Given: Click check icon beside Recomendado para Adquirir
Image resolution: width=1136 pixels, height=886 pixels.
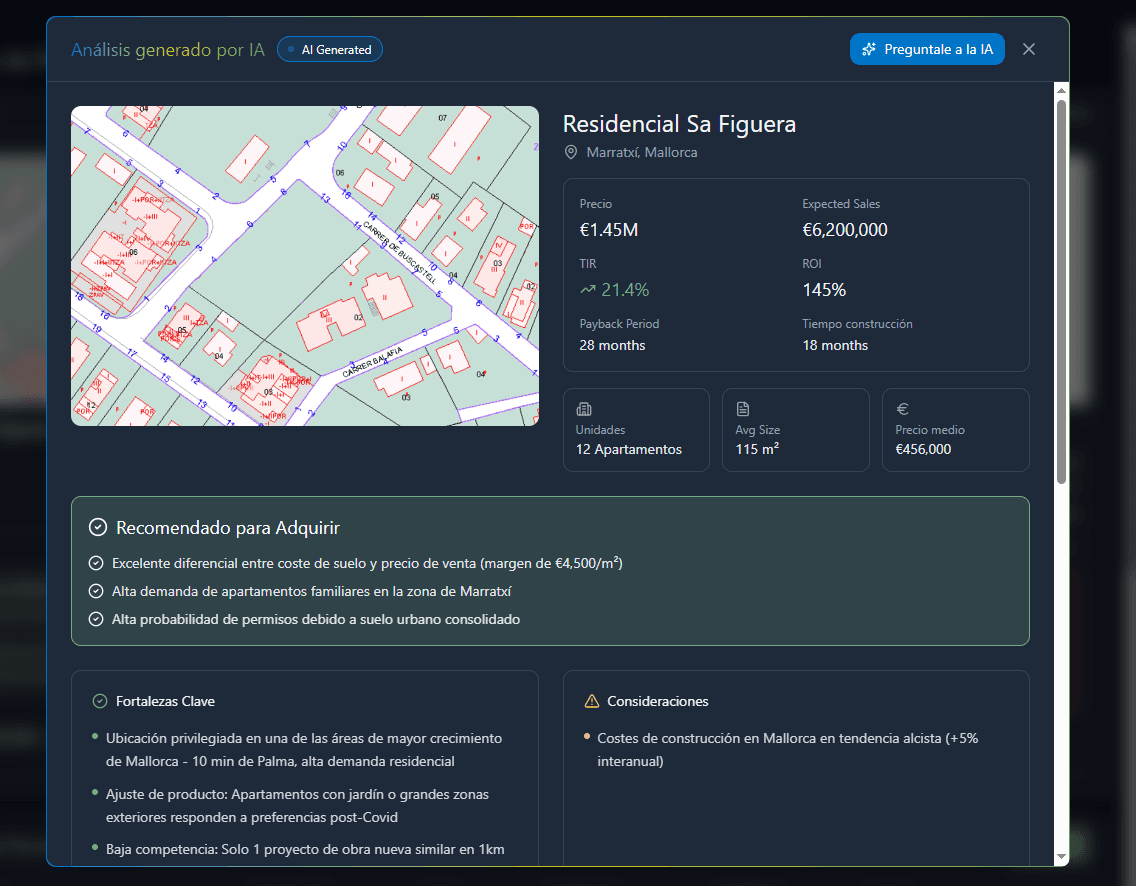Looking at the screenshot, I should [98, 527].
